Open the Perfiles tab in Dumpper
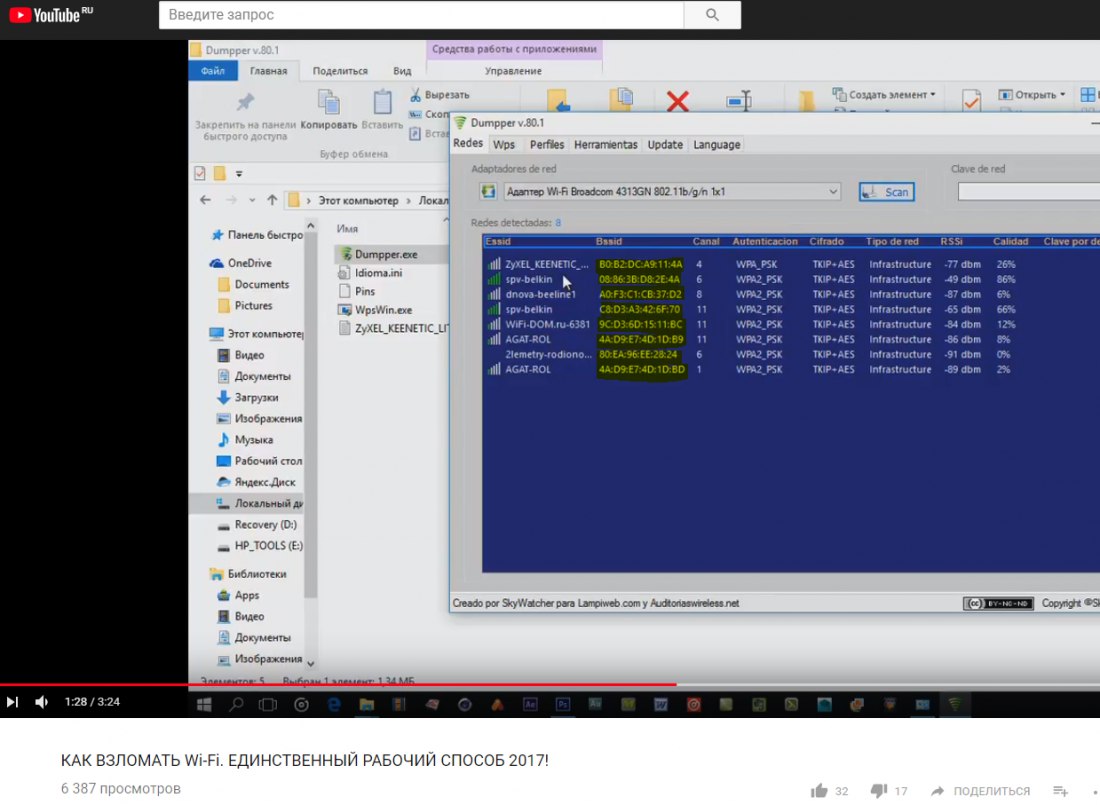Screen dimensions: 1100x805 (x=546, y=145)
